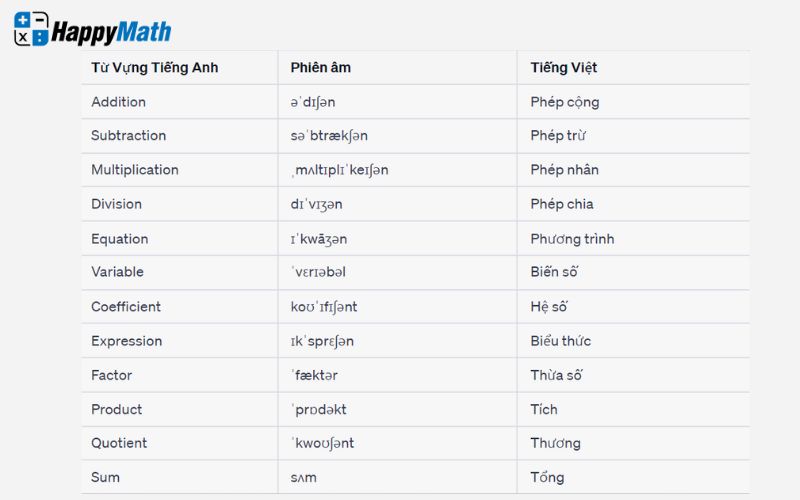Select the "Equation" table entry
The image size is (800, 500).
point(119,239)
